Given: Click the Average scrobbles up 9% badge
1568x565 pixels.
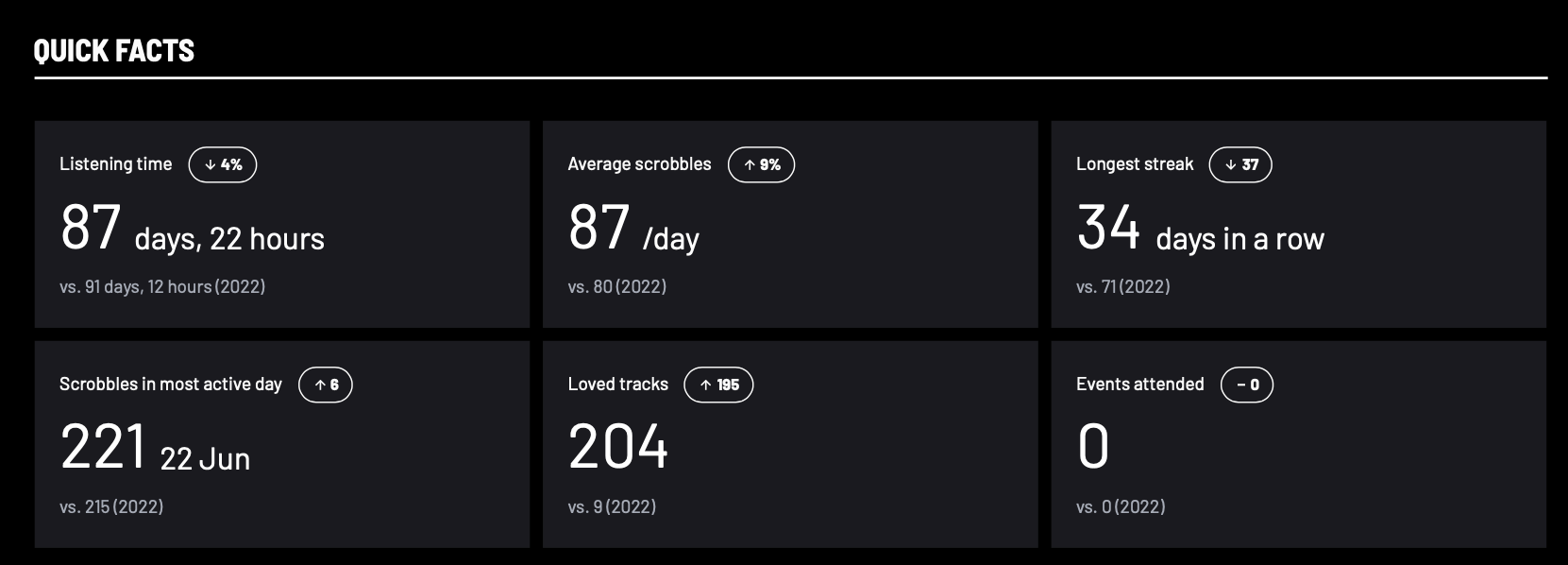Looking at the screenshot, I should point(761,164).
